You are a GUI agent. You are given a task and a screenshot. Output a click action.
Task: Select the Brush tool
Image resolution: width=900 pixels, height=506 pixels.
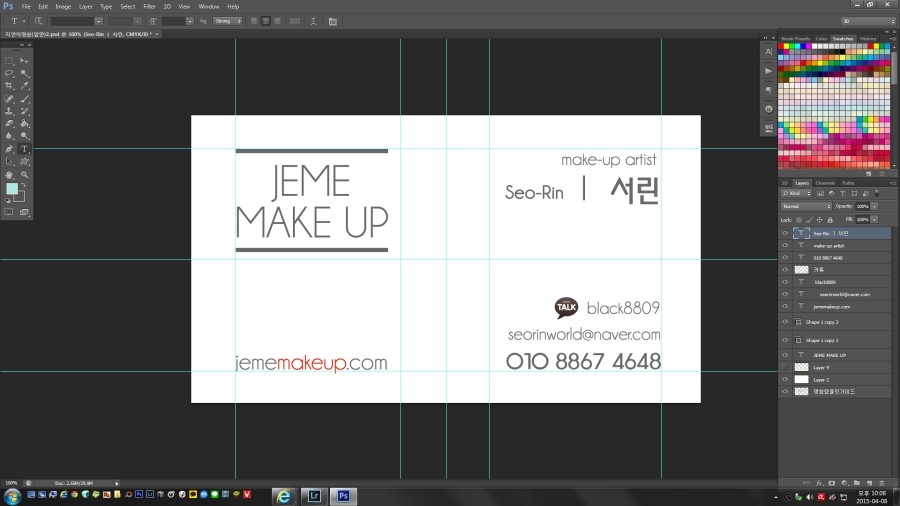[24, 99]
